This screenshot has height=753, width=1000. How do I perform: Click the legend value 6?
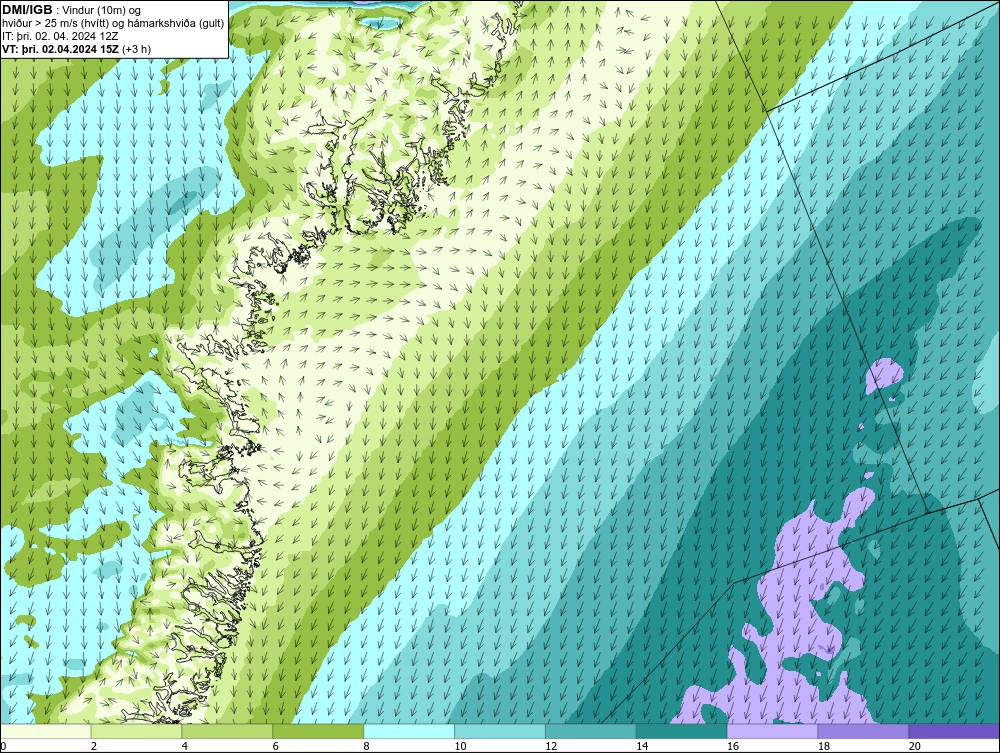(276, 746)
